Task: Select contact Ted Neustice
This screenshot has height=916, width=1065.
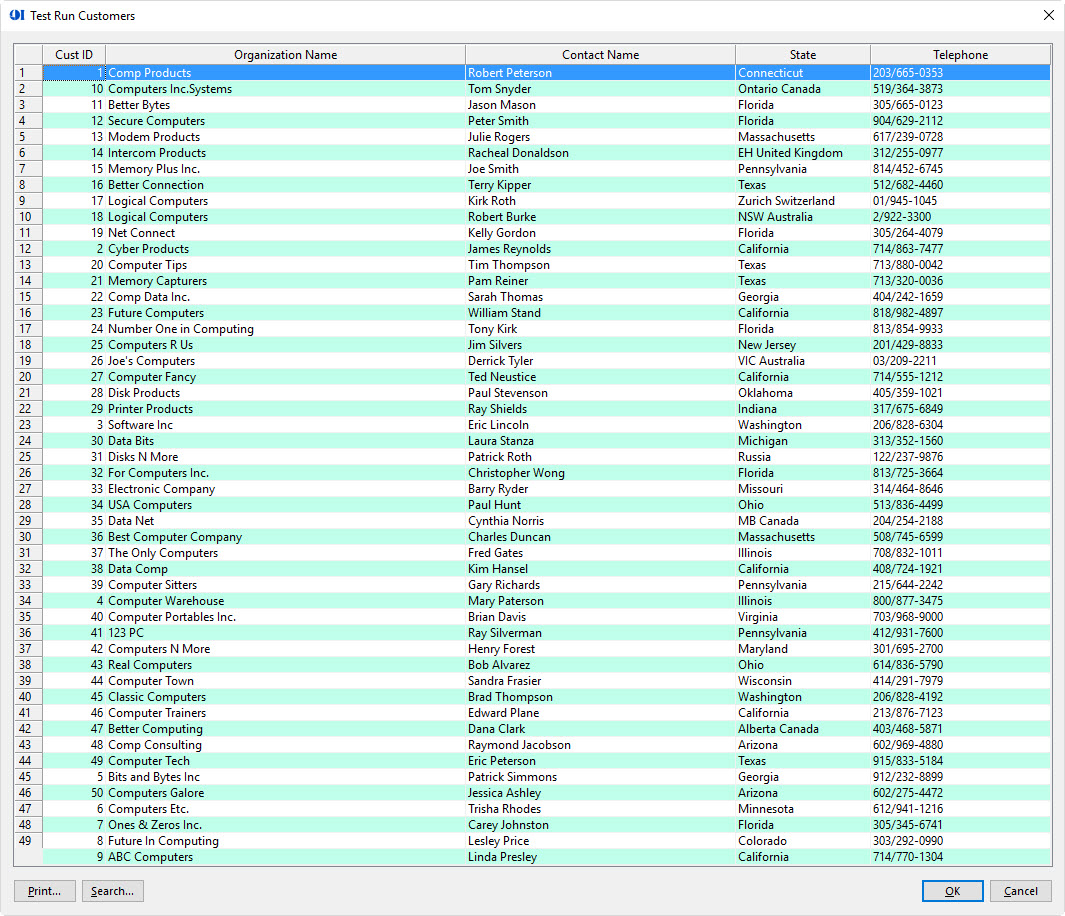Action: pos(600,377)
